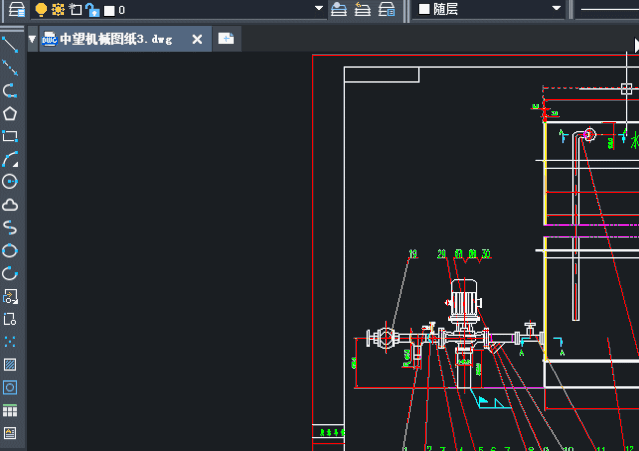Toggle the layer lock padlock icon
This screenshot has width=639, height=451.
tap(93, 10)
